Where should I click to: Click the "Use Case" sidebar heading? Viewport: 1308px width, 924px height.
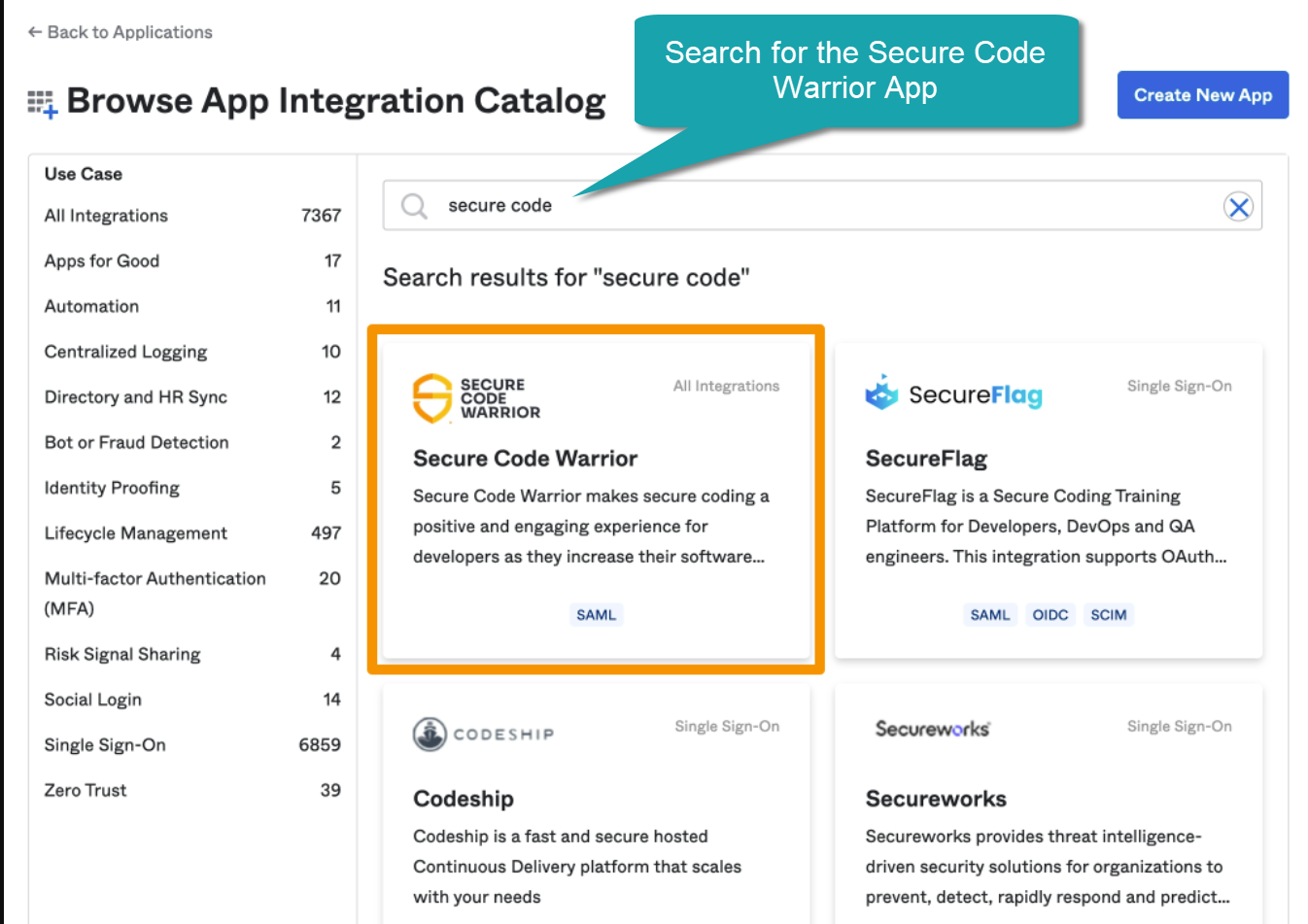point(84,174)
